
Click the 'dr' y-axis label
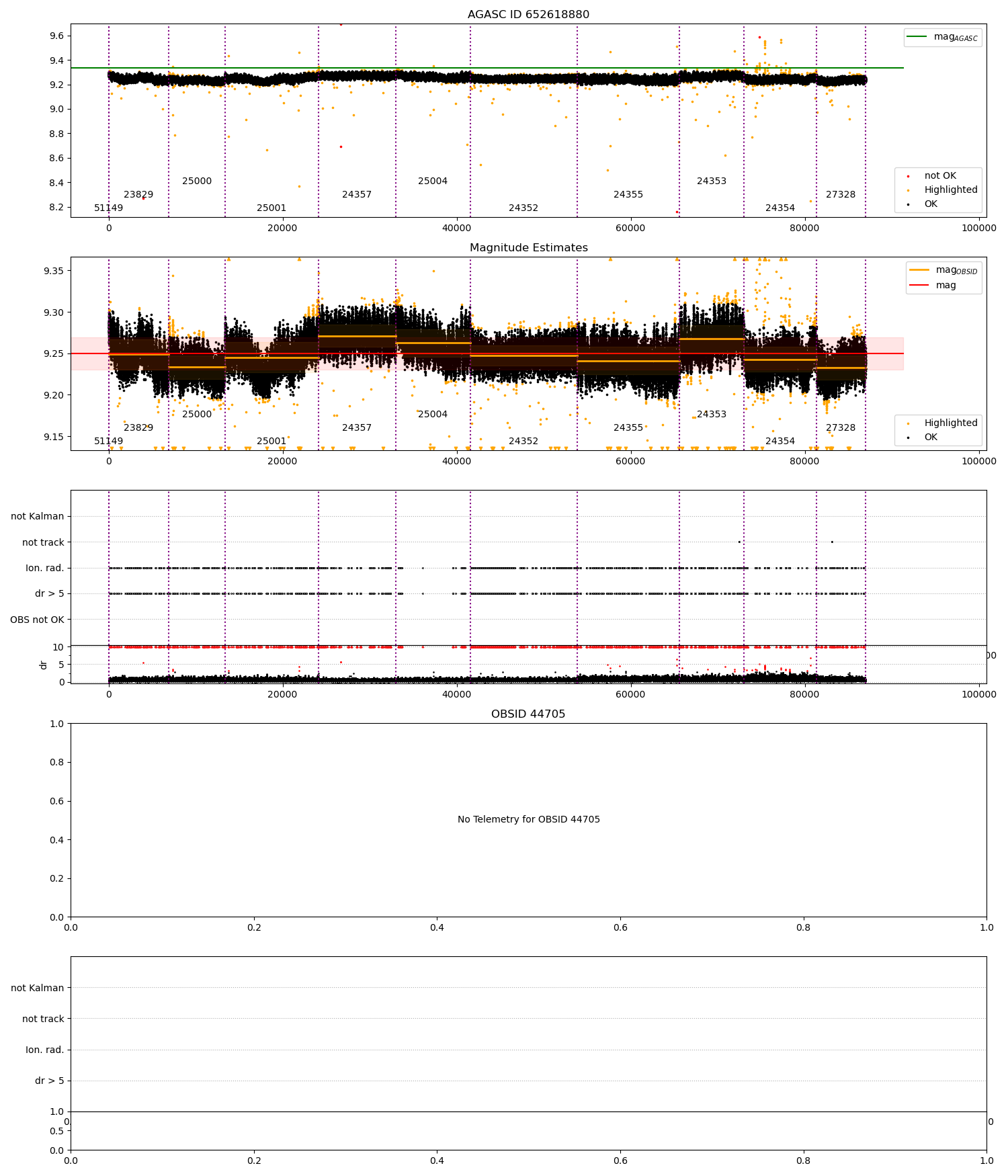point(44,665)
